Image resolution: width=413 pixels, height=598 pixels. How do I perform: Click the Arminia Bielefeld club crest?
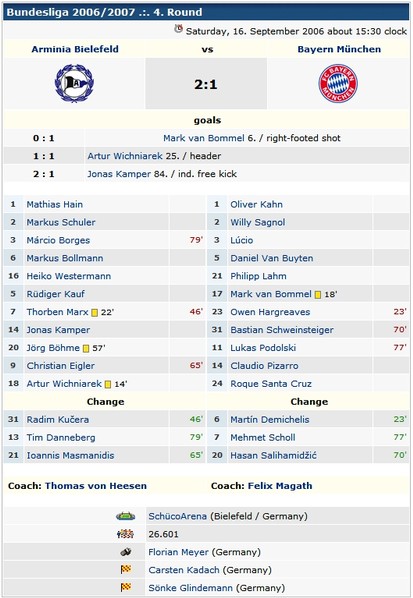[x=74, y=83]
